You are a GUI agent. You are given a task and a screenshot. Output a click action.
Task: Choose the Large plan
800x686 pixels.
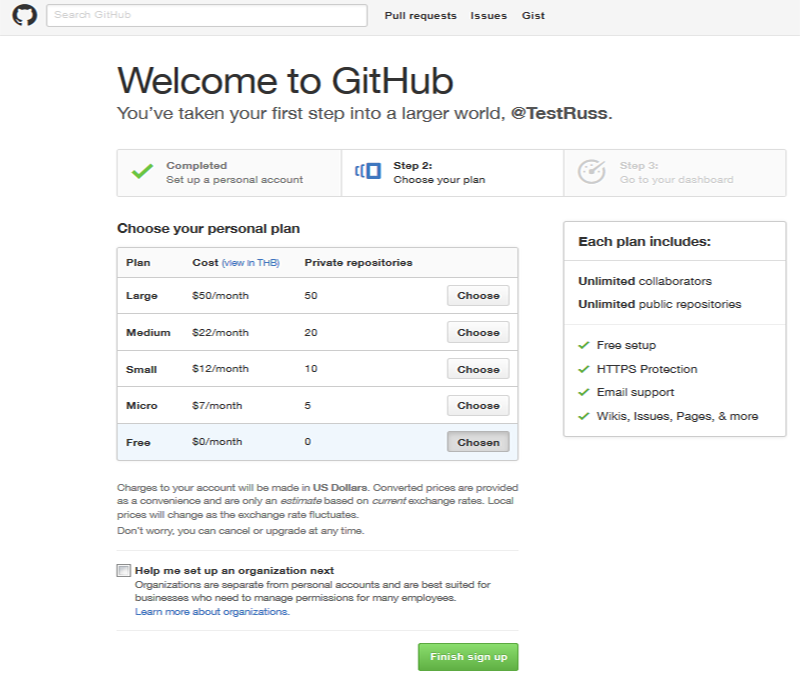(x=478, y=296)
